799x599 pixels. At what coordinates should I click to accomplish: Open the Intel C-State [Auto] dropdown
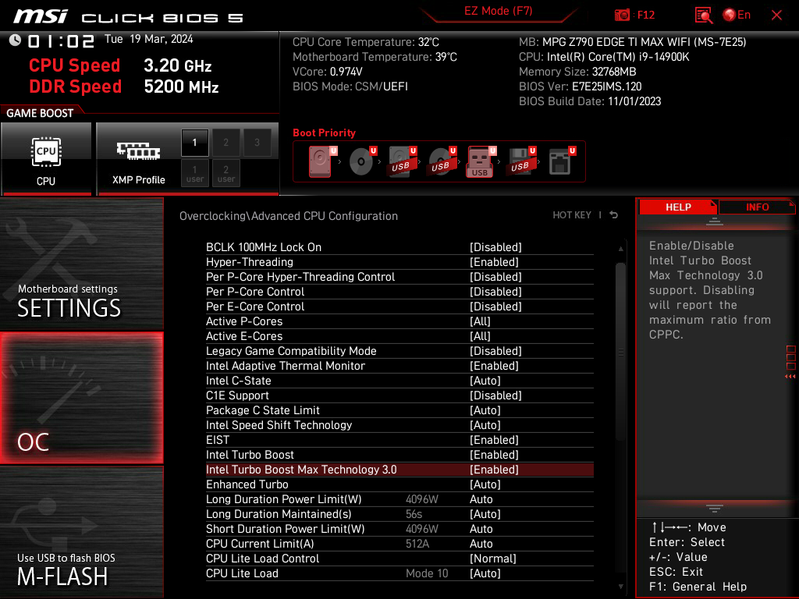point(485,380)
